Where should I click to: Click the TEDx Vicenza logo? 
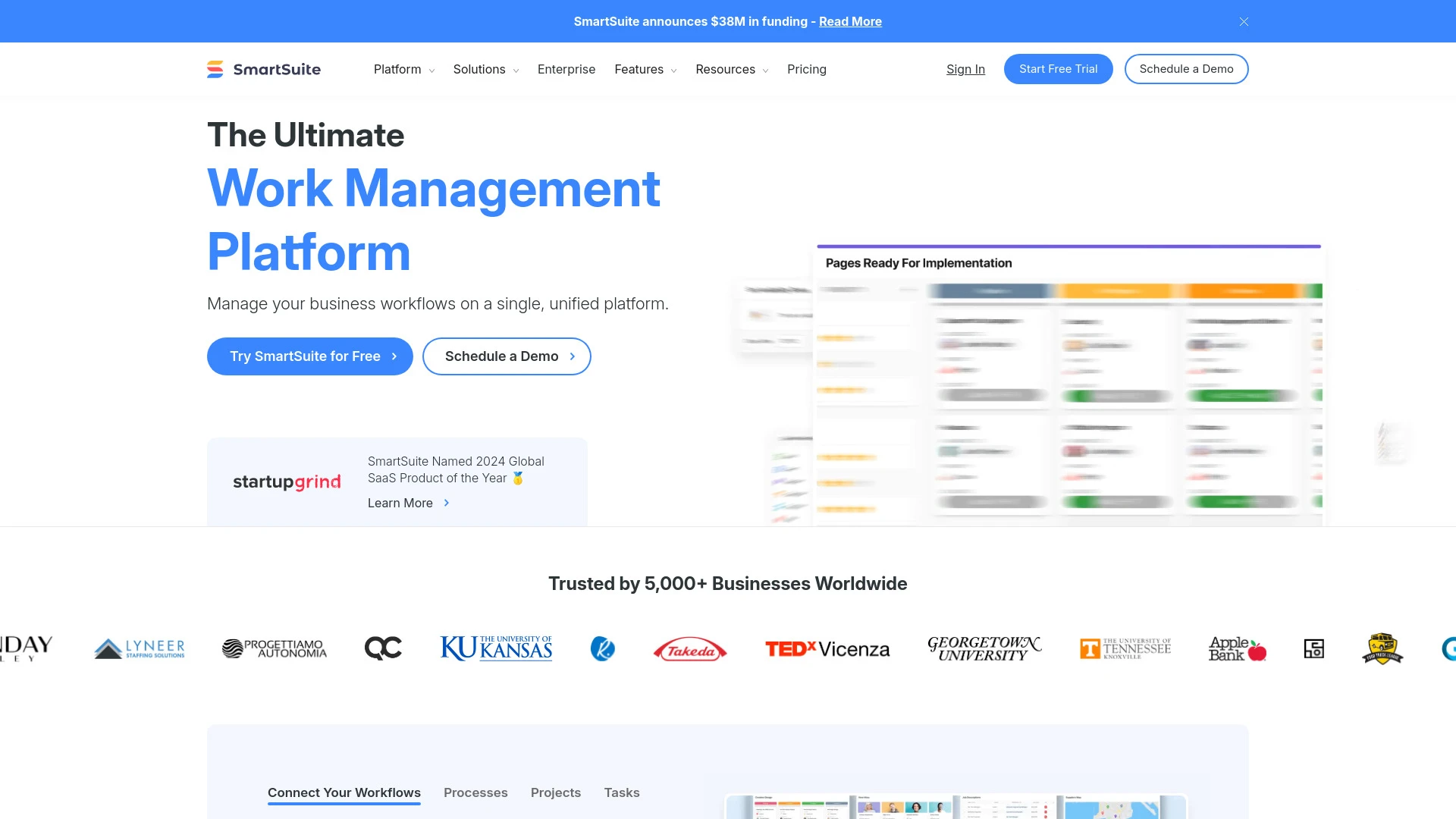coord(828,648)
